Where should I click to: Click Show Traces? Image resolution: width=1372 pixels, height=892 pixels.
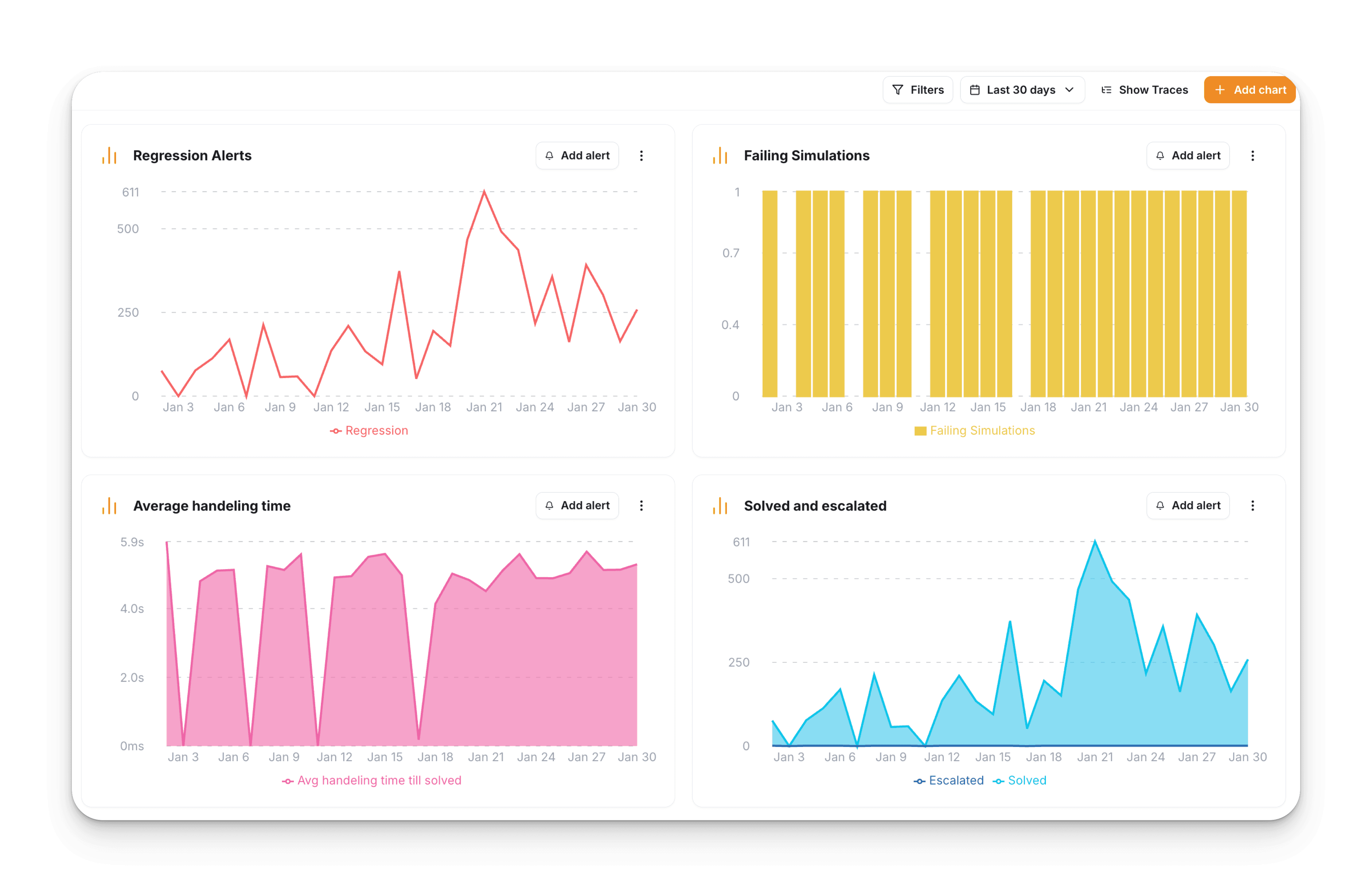1144,90
